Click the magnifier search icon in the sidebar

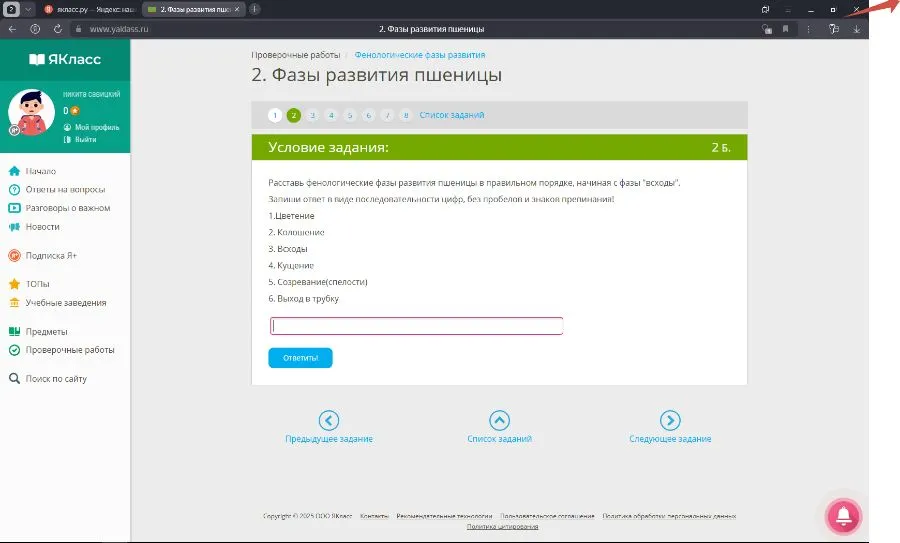14,378
